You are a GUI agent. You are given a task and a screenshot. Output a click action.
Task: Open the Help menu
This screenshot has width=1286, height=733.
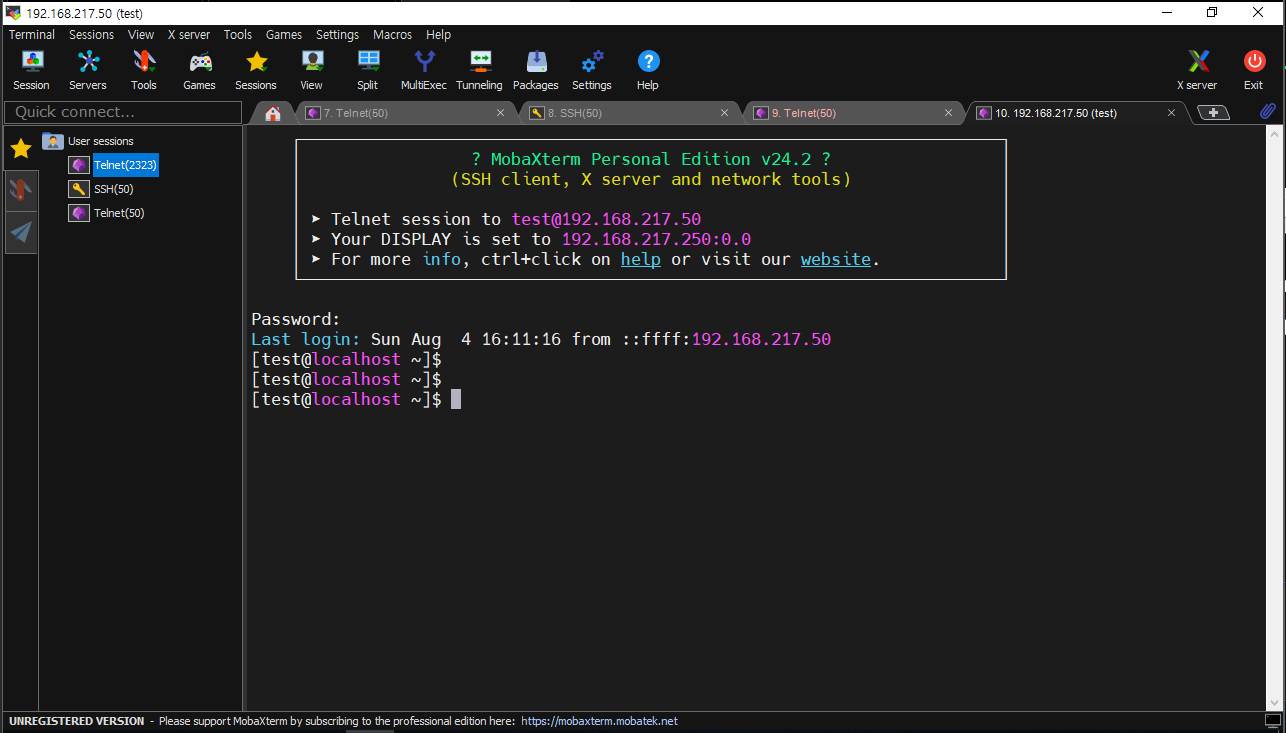[438, 34]
